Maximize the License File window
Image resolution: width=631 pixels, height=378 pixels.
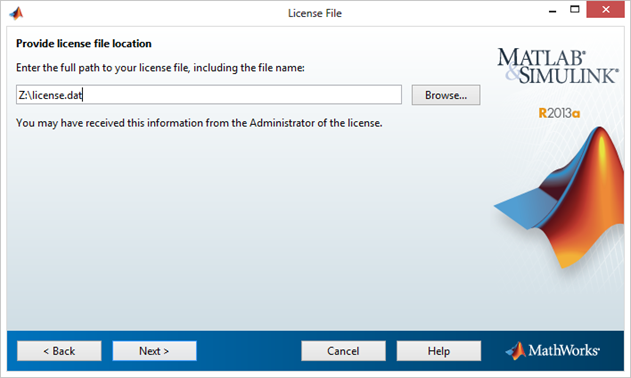coord(575,10)
